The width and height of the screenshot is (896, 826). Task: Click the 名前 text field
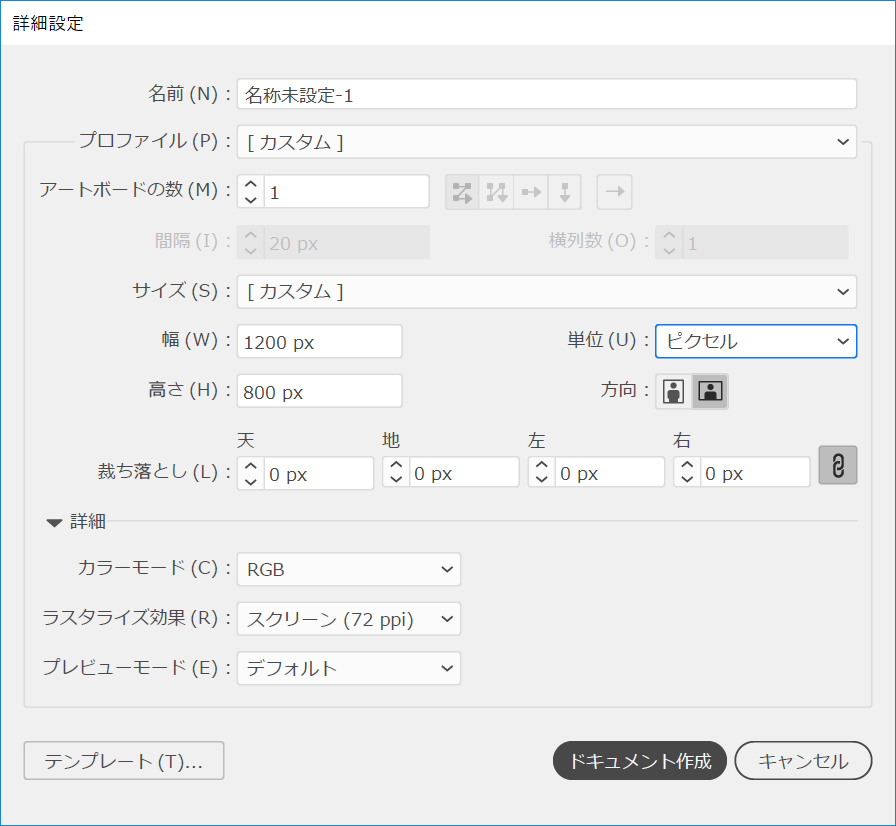pyautogui.click(x=546, y=94)
